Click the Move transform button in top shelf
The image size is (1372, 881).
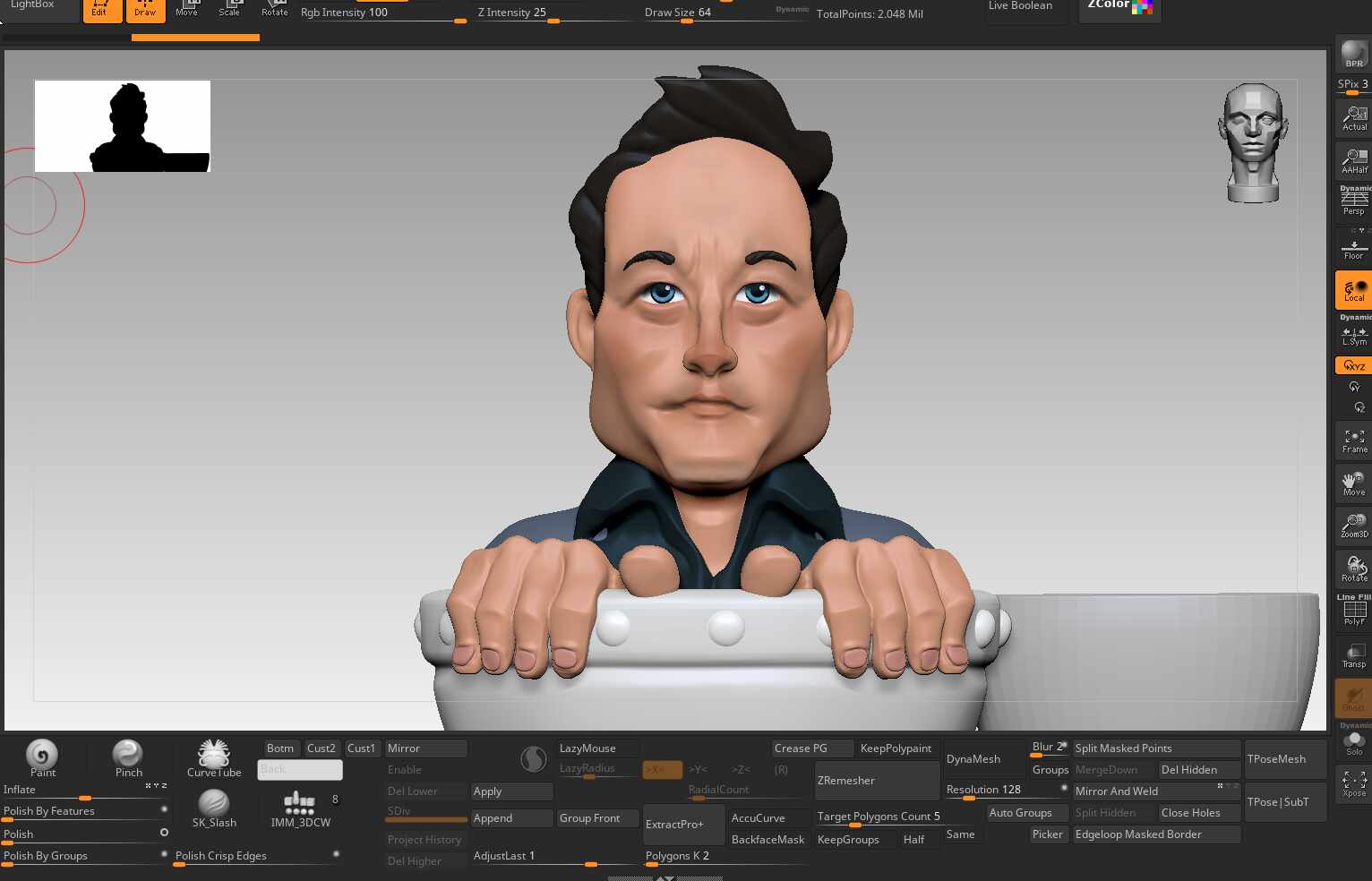(187, 10)
